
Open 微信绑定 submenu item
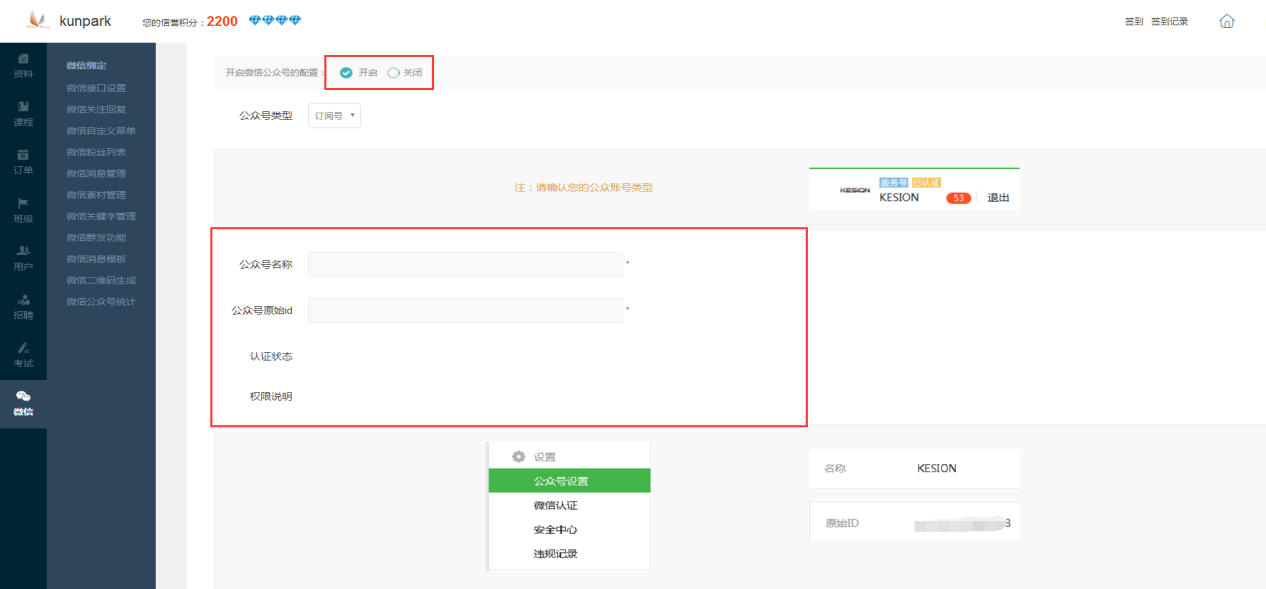point(86,66)
